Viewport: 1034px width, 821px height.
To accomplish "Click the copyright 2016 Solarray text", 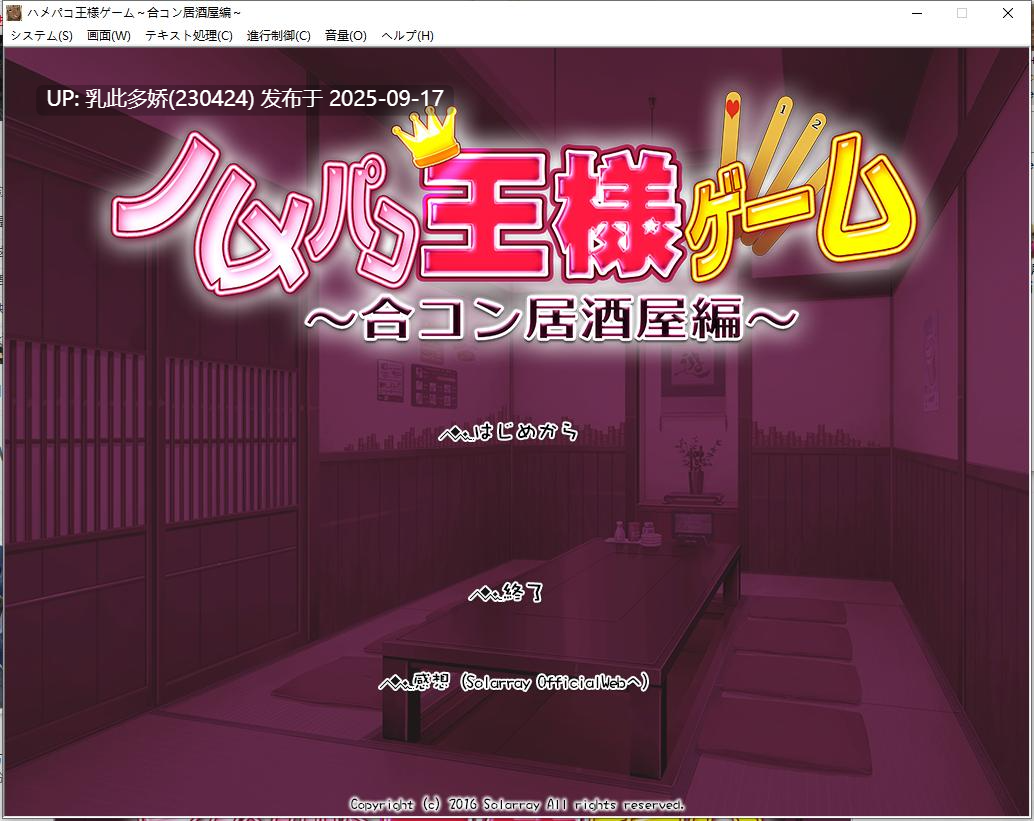I will point(517,805).
